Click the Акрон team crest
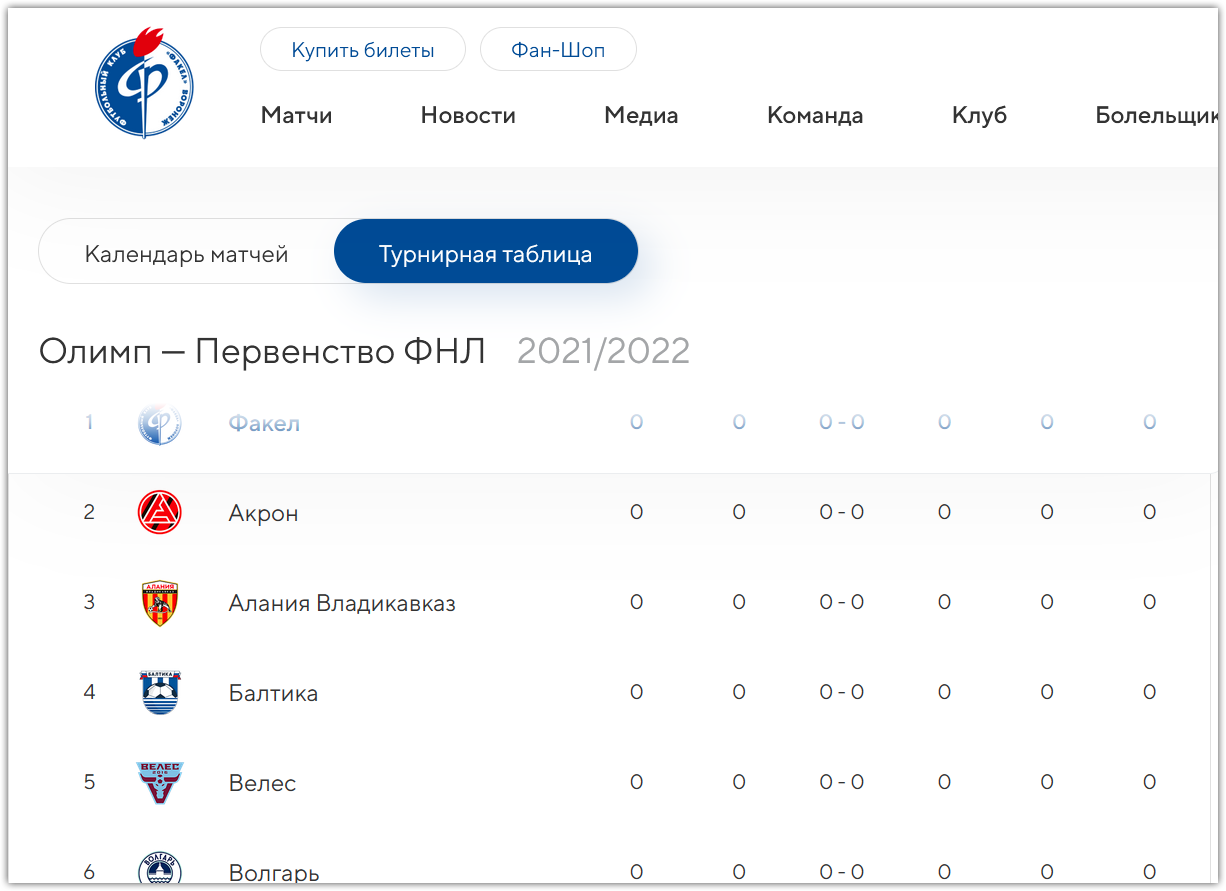The image size is (1226, 891). tap(159, 513)
